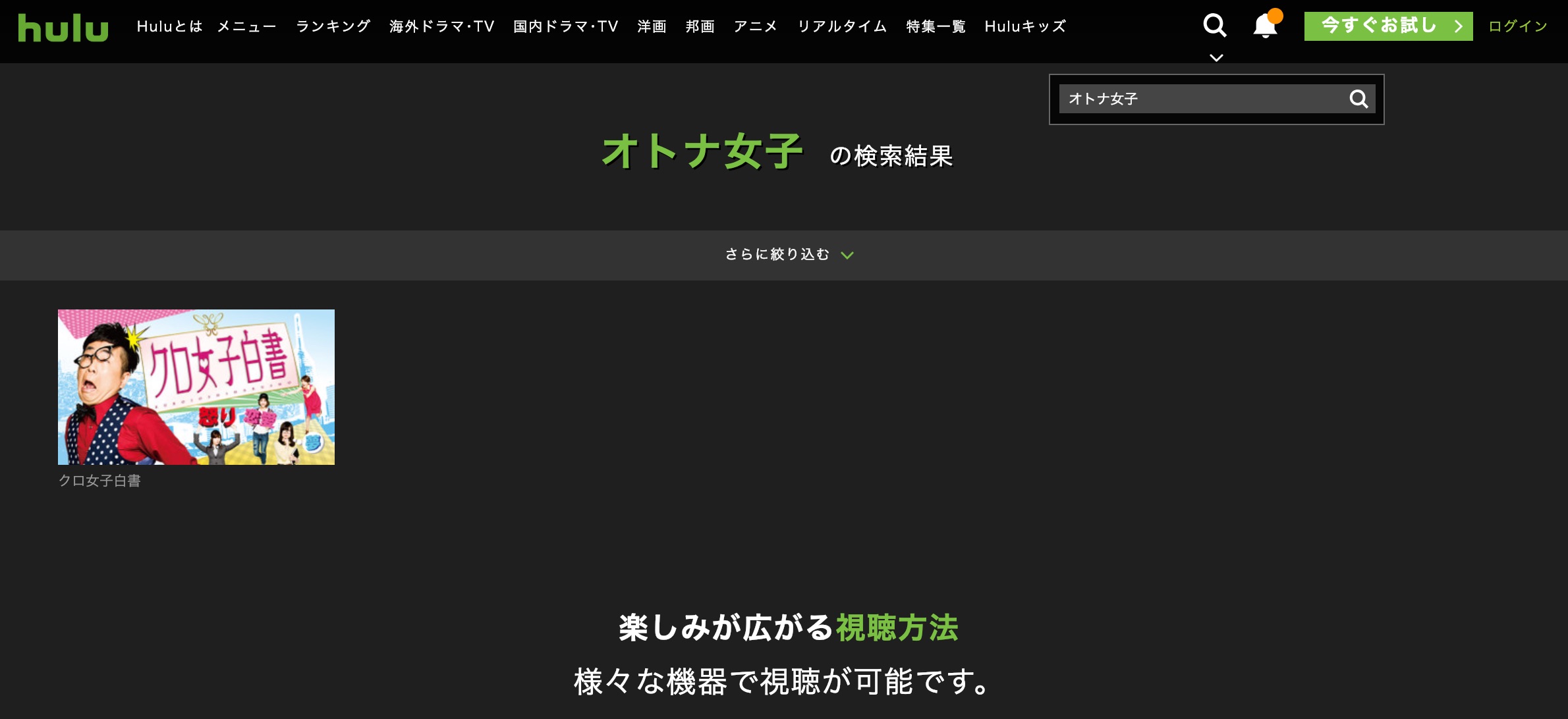Go to ランキング page
Screen dimensions: 1568x719
(x=333, y=26)
